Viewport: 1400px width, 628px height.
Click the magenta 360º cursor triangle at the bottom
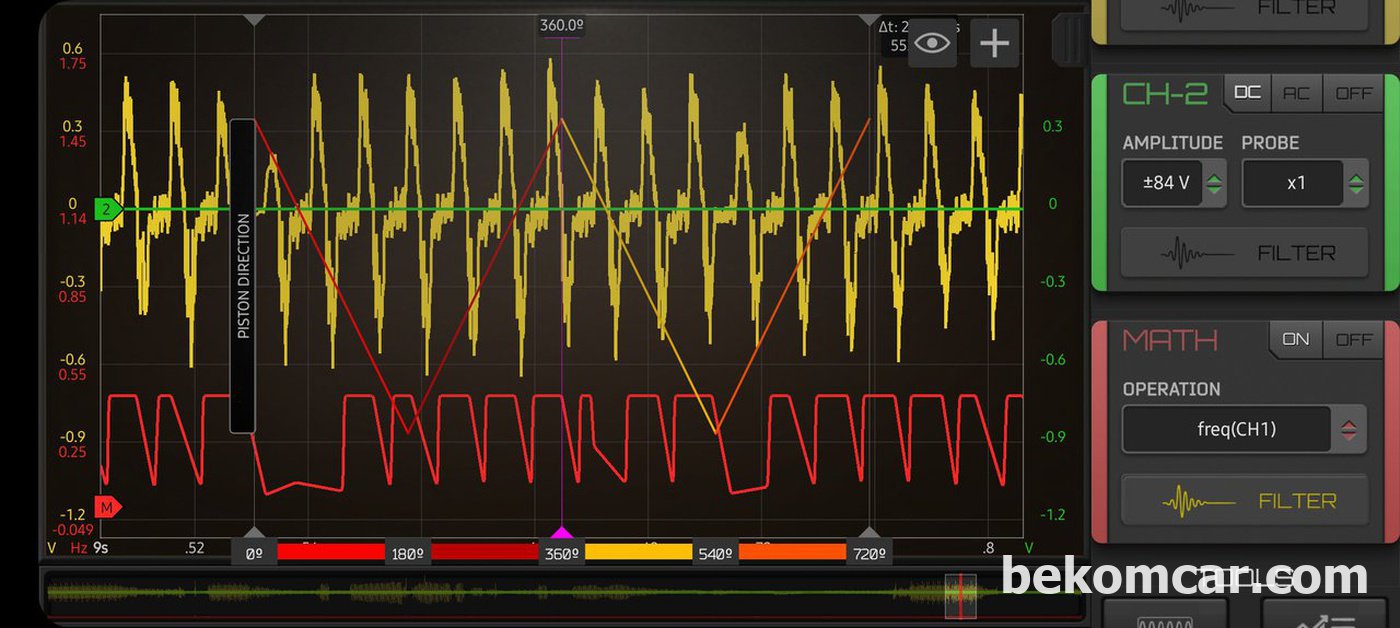pos(562,533)
